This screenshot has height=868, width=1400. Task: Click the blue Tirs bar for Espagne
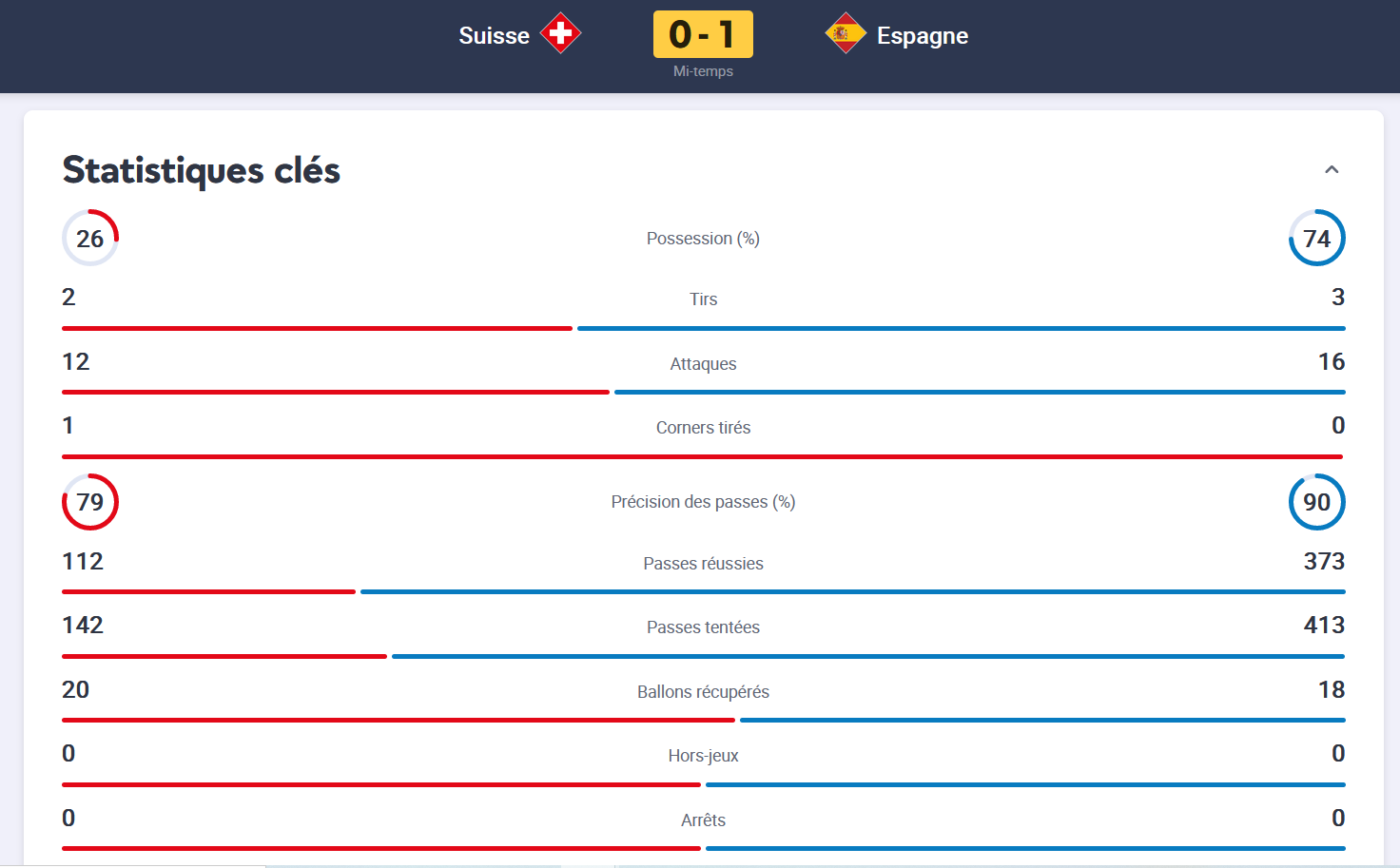(x=962, y=328)
